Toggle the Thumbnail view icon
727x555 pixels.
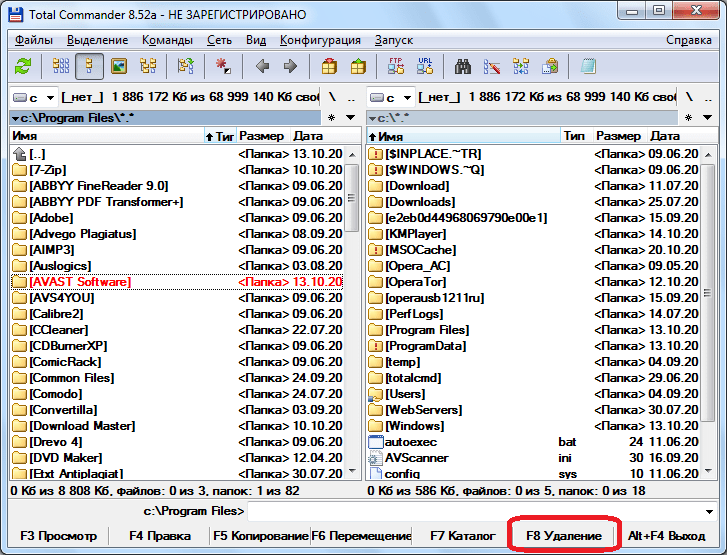[119, 66]
